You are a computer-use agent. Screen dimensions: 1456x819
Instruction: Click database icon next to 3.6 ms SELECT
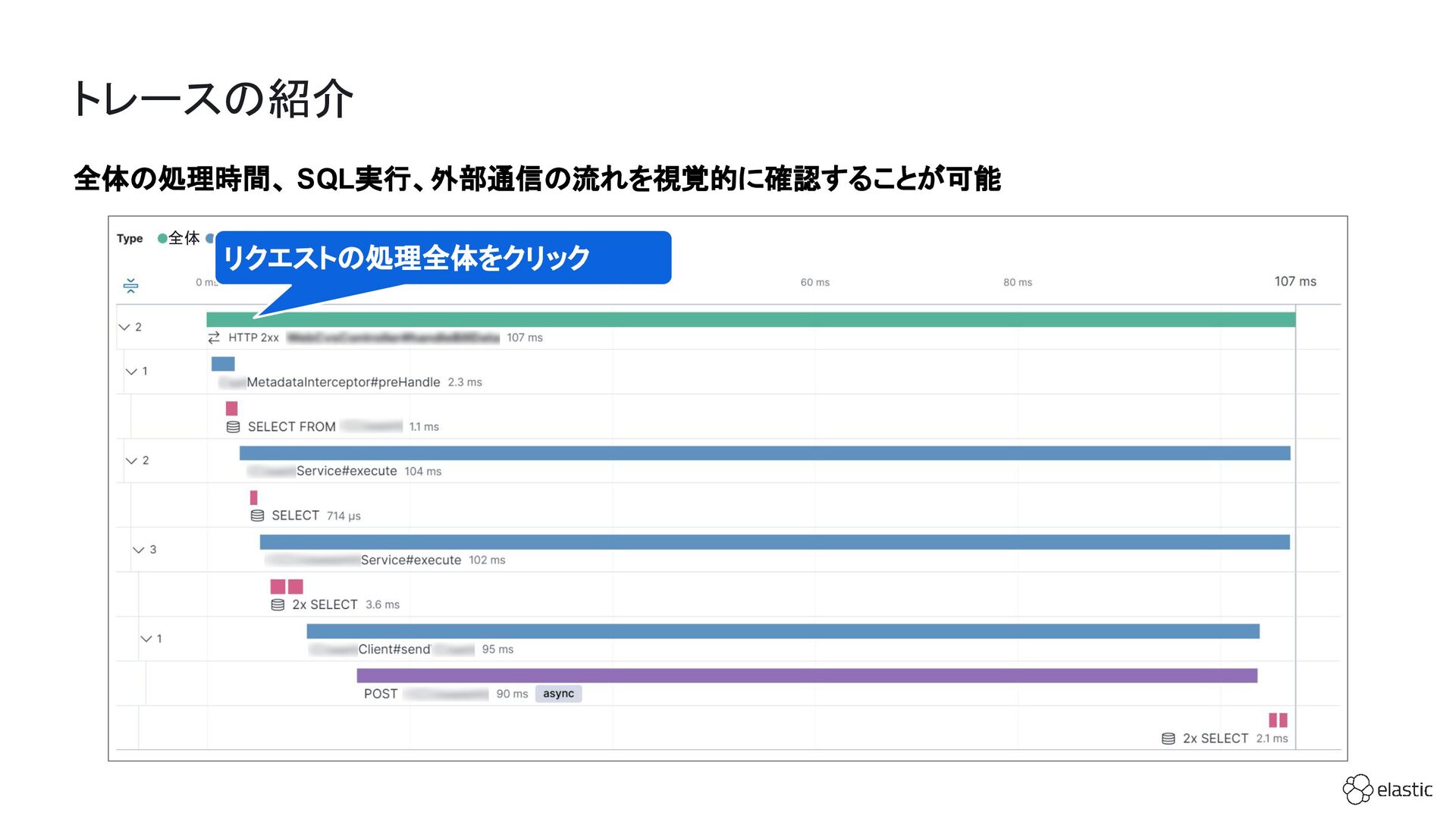[278, 604]
